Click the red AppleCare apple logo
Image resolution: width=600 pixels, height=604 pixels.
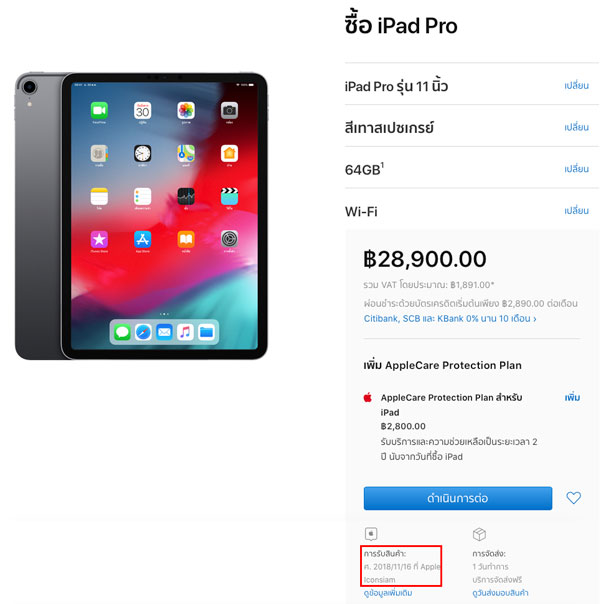(368, 397)
